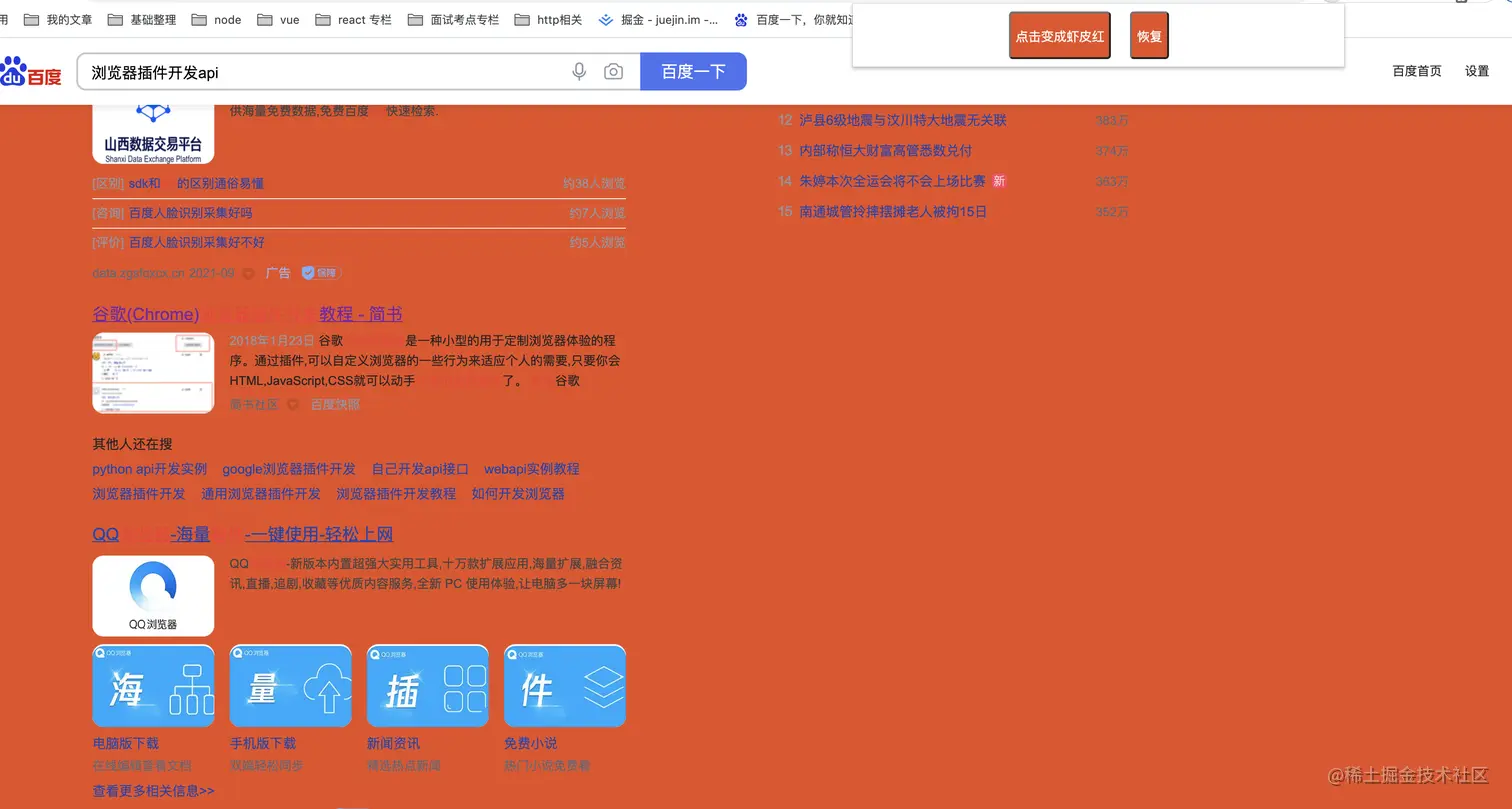Open the 百度快照 cached page link
1512x809 pixels.
click(x=335, y=405)
